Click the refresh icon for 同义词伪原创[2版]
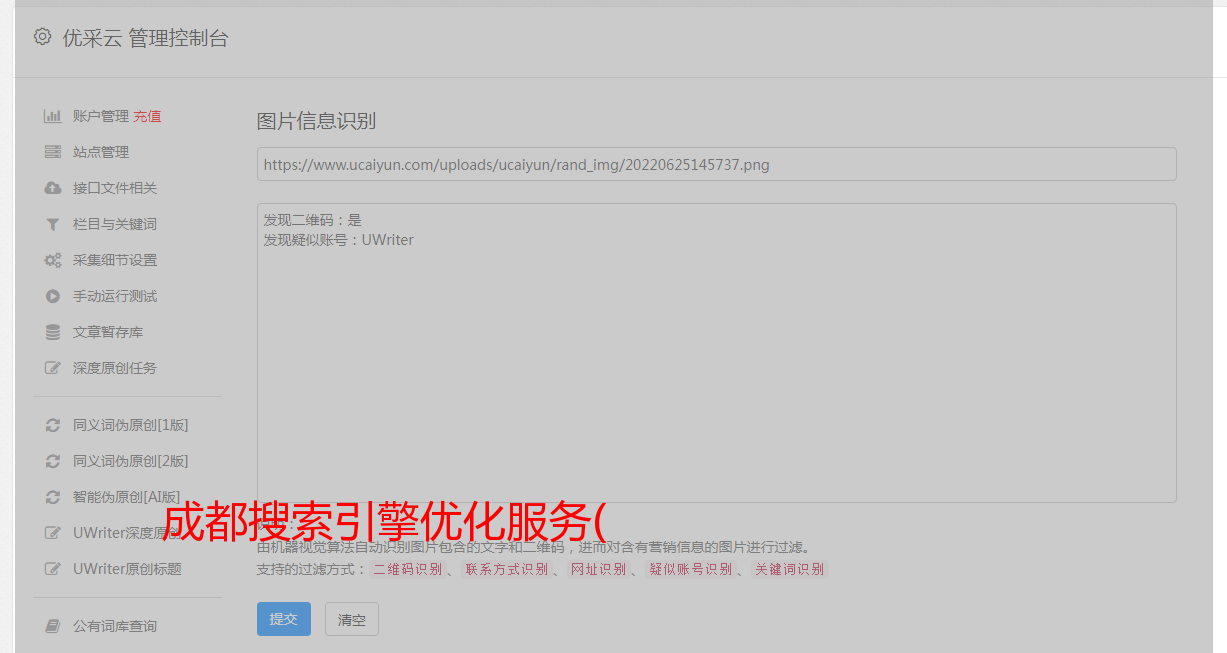 pyautogui.click(x=53, y=461)
